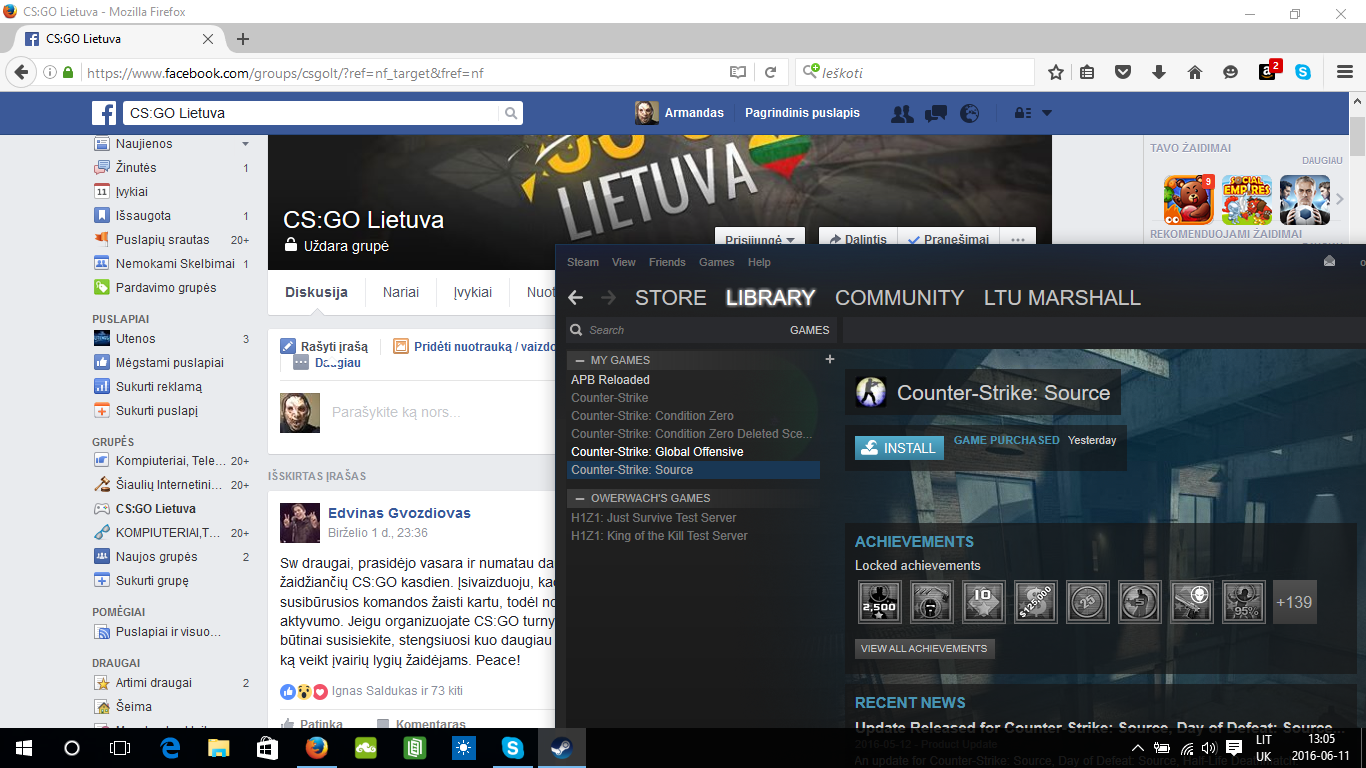Screen dimensions: 1366x768
Task: Open the Facebook notifications globe icon
Action: click(969, 113)
